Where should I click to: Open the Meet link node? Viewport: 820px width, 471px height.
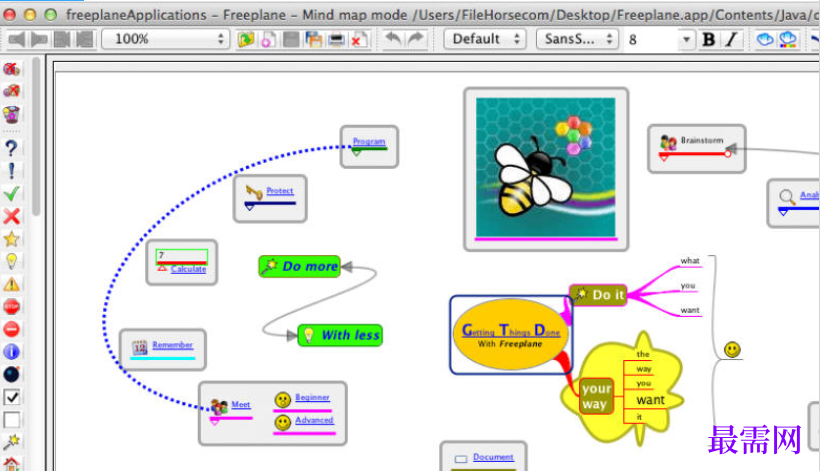coord(241,404)
